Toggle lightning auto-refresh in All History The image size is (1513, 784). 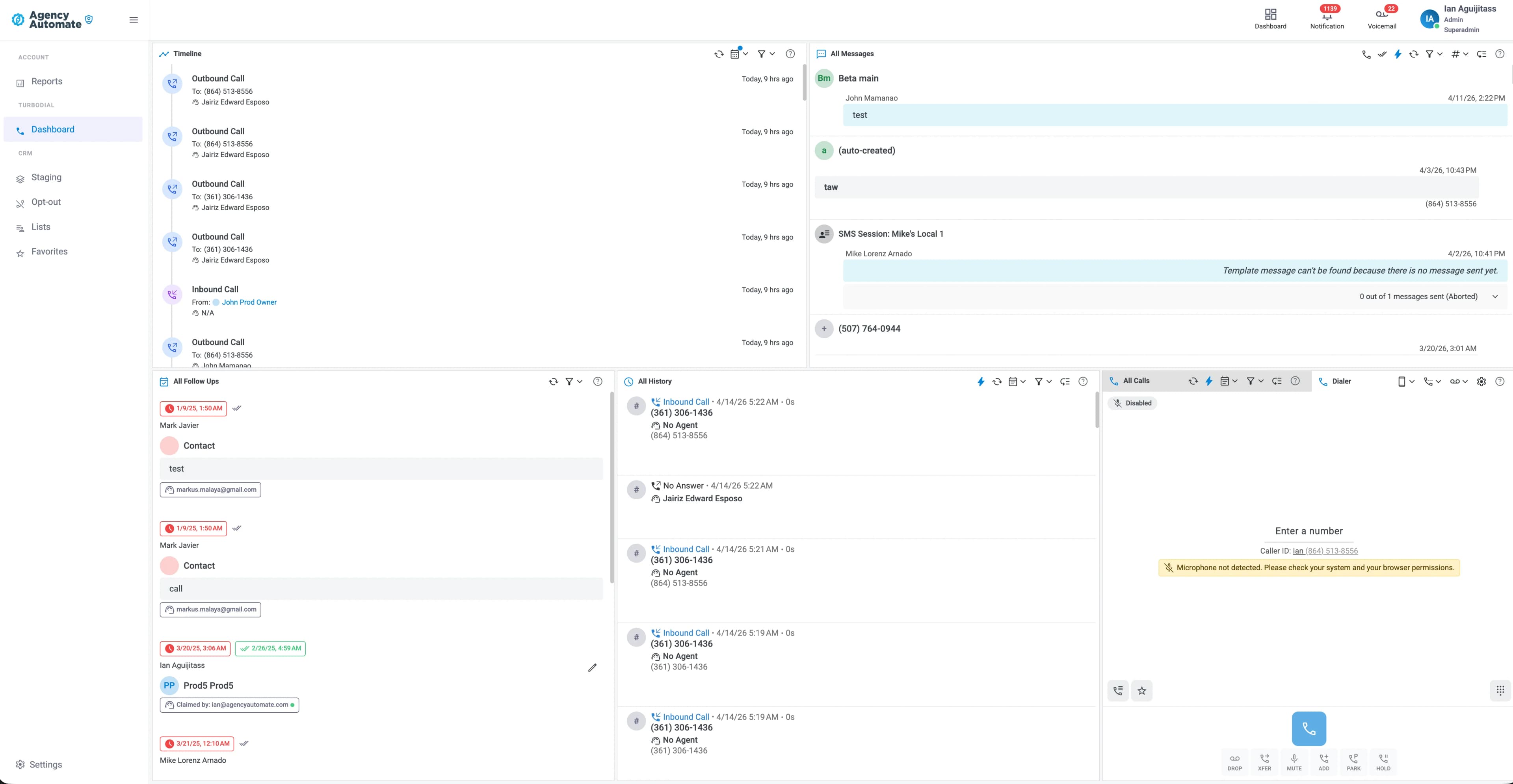[x=980, y=382]
